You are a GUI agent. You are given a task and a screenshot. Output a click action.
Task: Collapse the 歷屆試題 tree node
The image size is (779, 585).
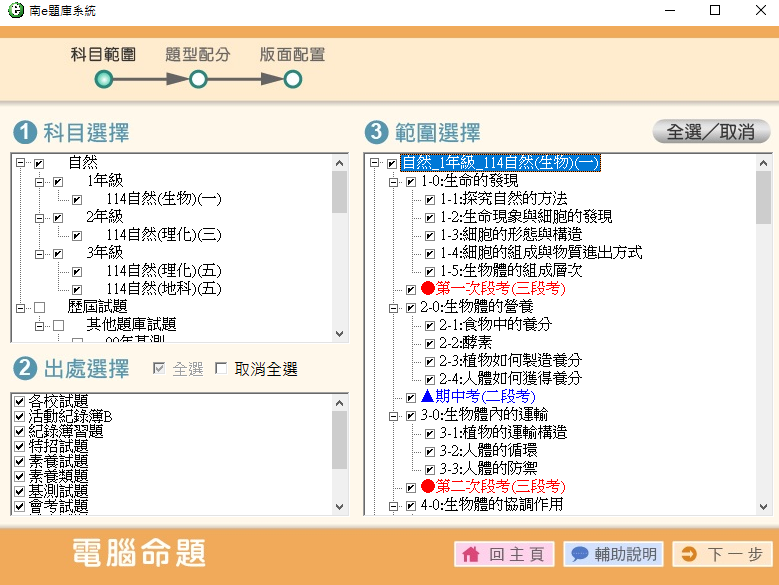21,307
